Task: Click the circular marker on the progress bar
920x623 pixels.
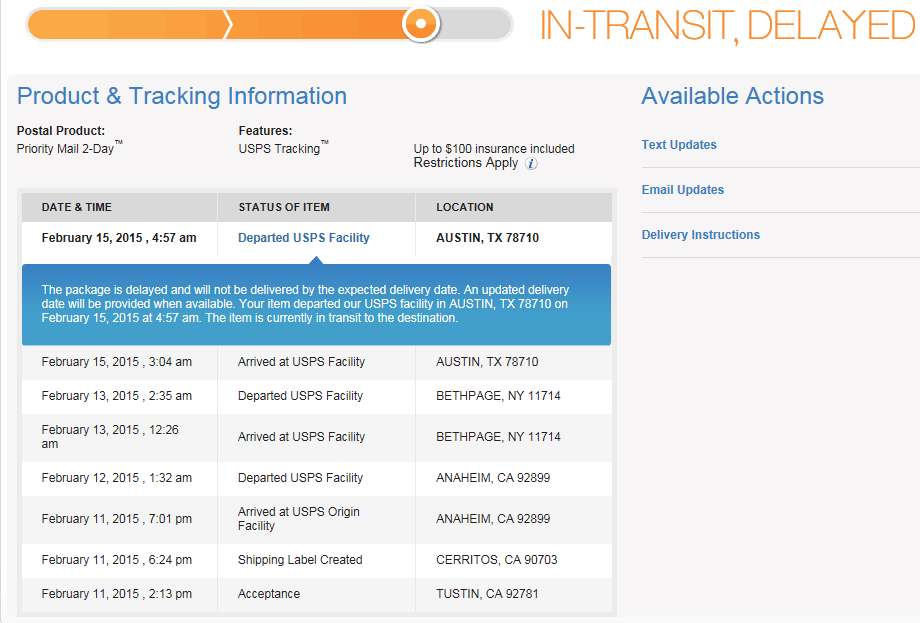Action: tap(420, 24)
